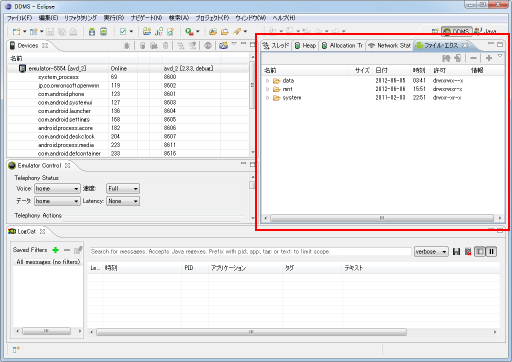This screenshot has width=512, height=362.
Task: Open the Latency None dropdown
Action: point(123,201)
